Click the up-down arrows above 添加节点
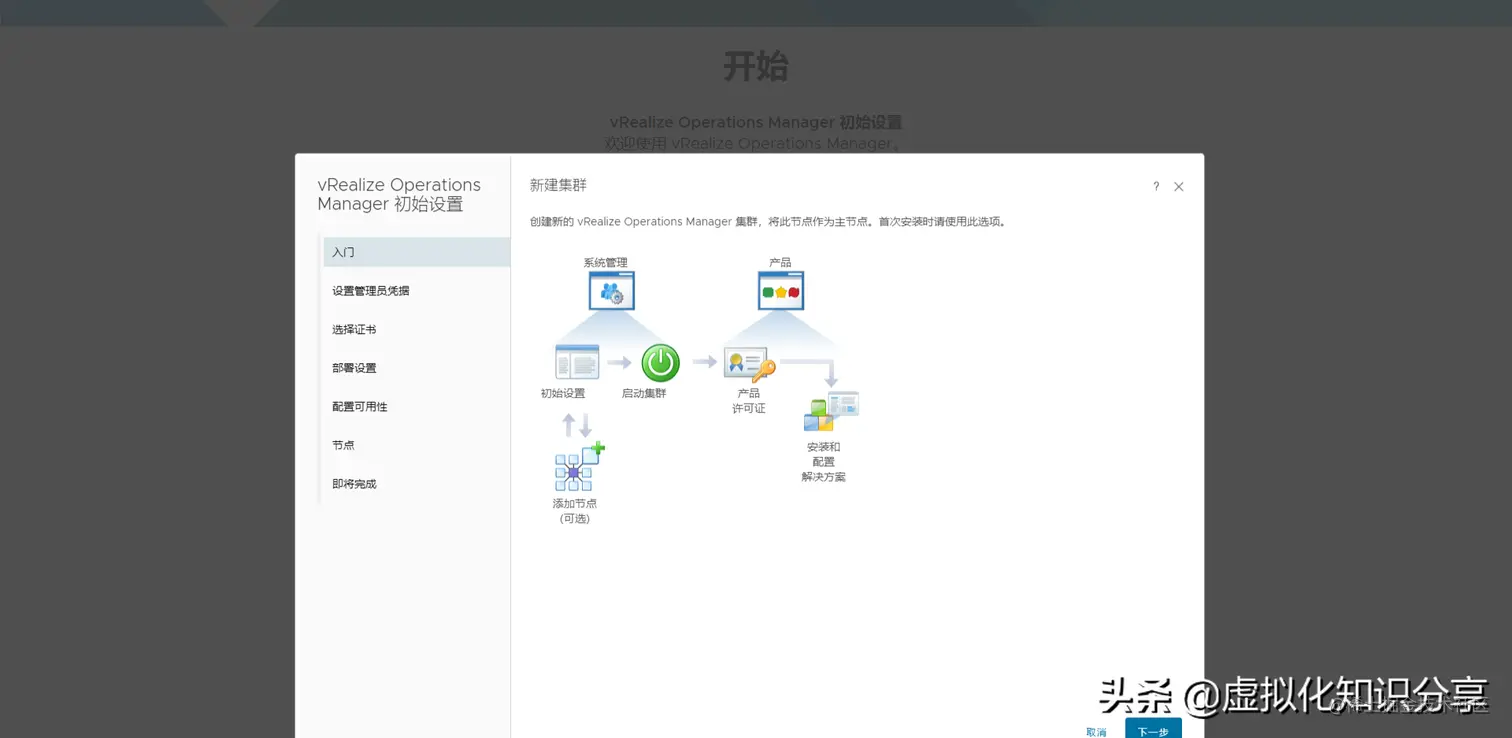 tap(576, 424)
